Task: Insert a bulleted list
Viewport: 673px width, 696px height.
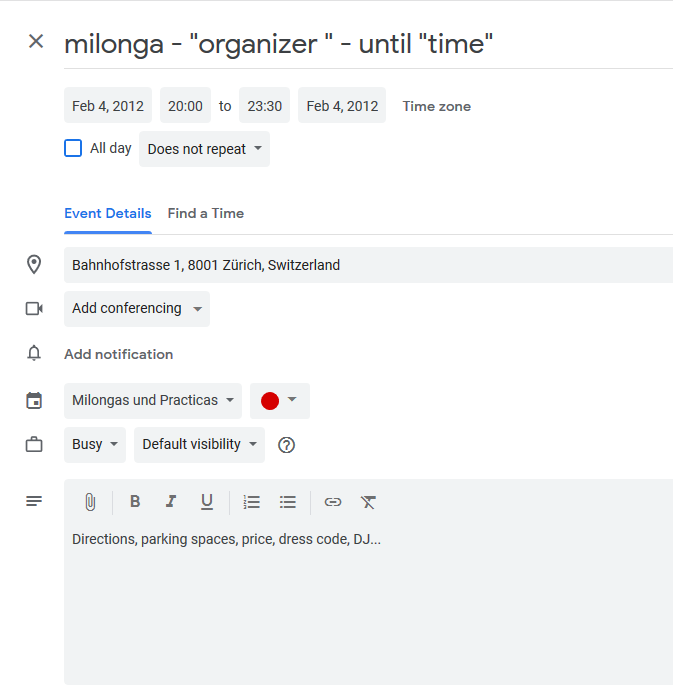Action: [288, 502]
